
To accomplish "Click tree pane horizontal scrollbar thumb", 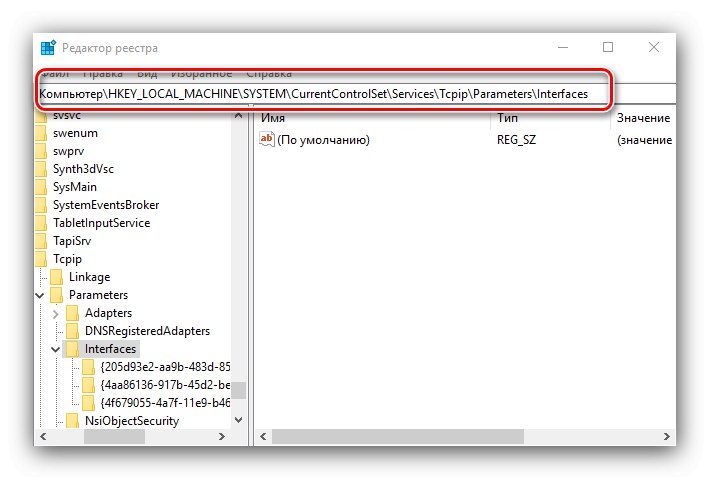I will tap(114, 436).
